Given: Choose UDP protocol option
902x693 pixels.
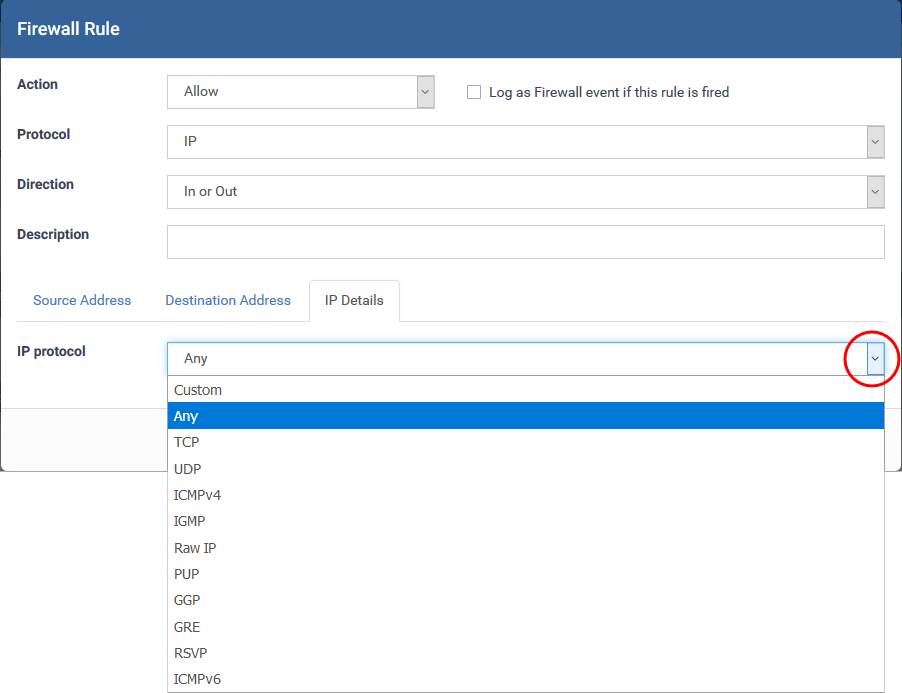Looking at the screenshot, I should (526, 469).
